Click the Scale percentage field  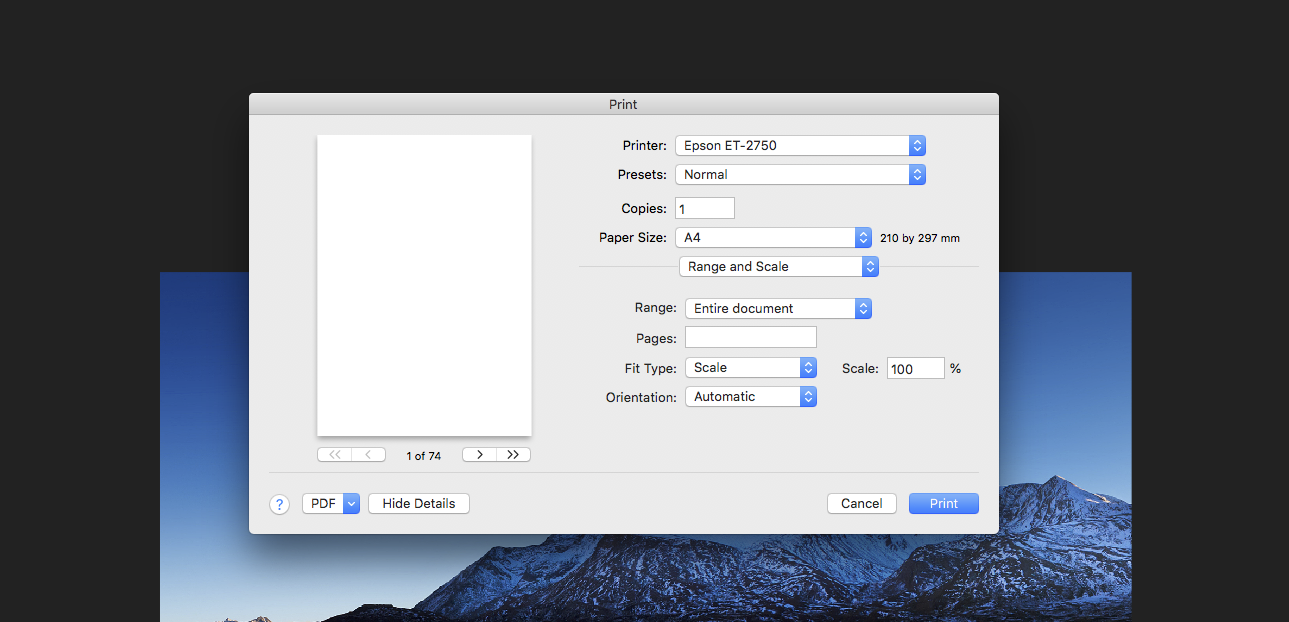[x=915, y=368]
